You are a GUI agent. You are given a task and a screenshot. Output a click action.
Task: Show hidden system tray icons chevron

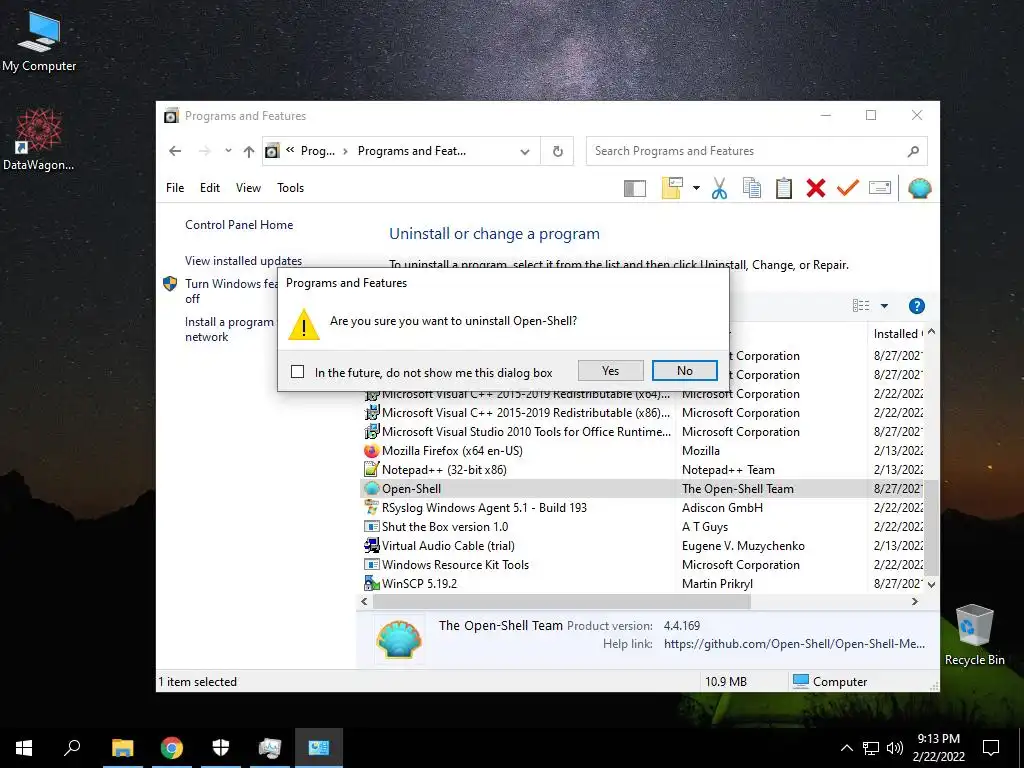pyautogui.click(x=846, y=748)
